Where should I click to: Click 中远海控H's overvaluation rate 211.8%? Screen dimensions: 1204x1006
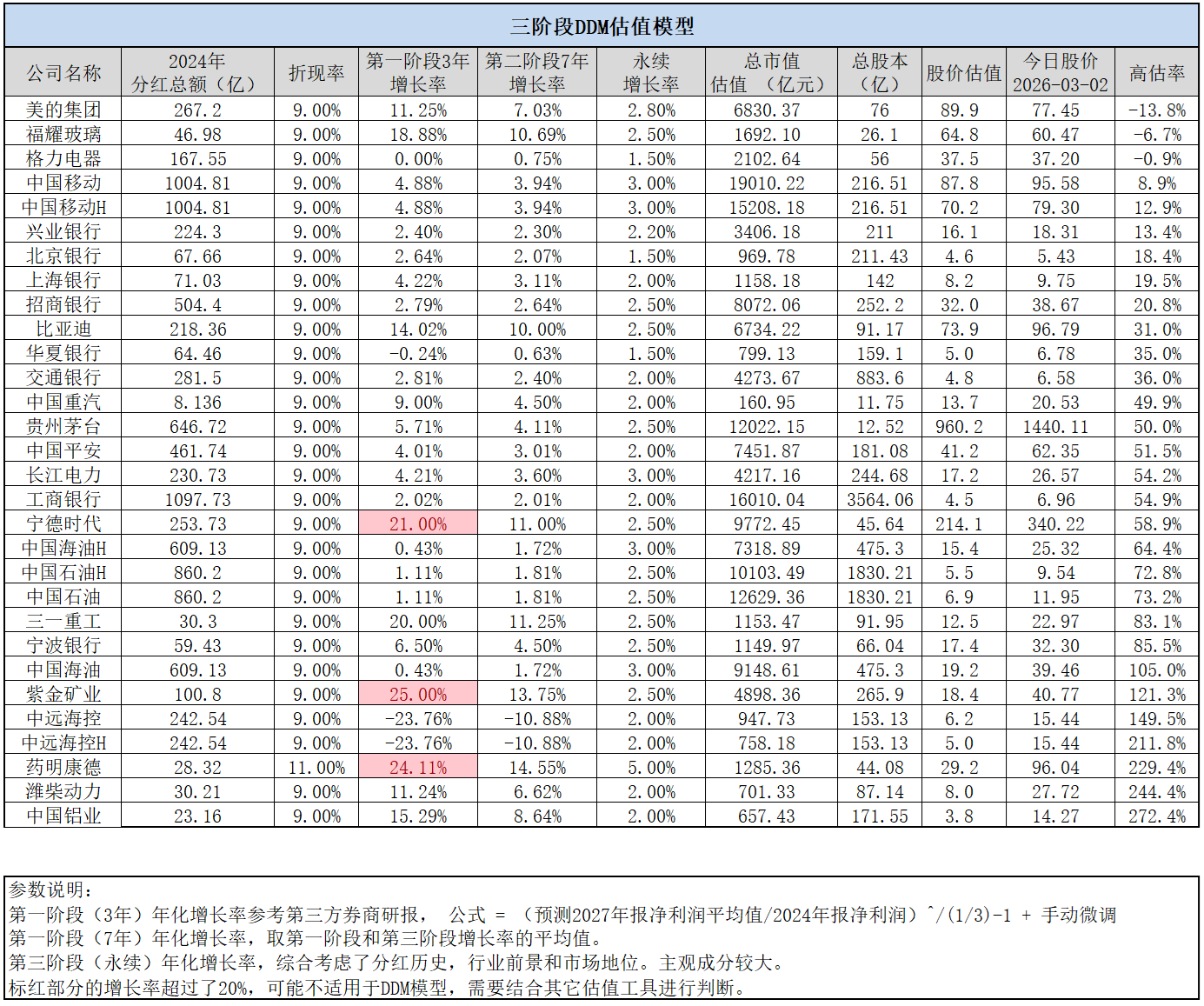tap(1157, 743)
